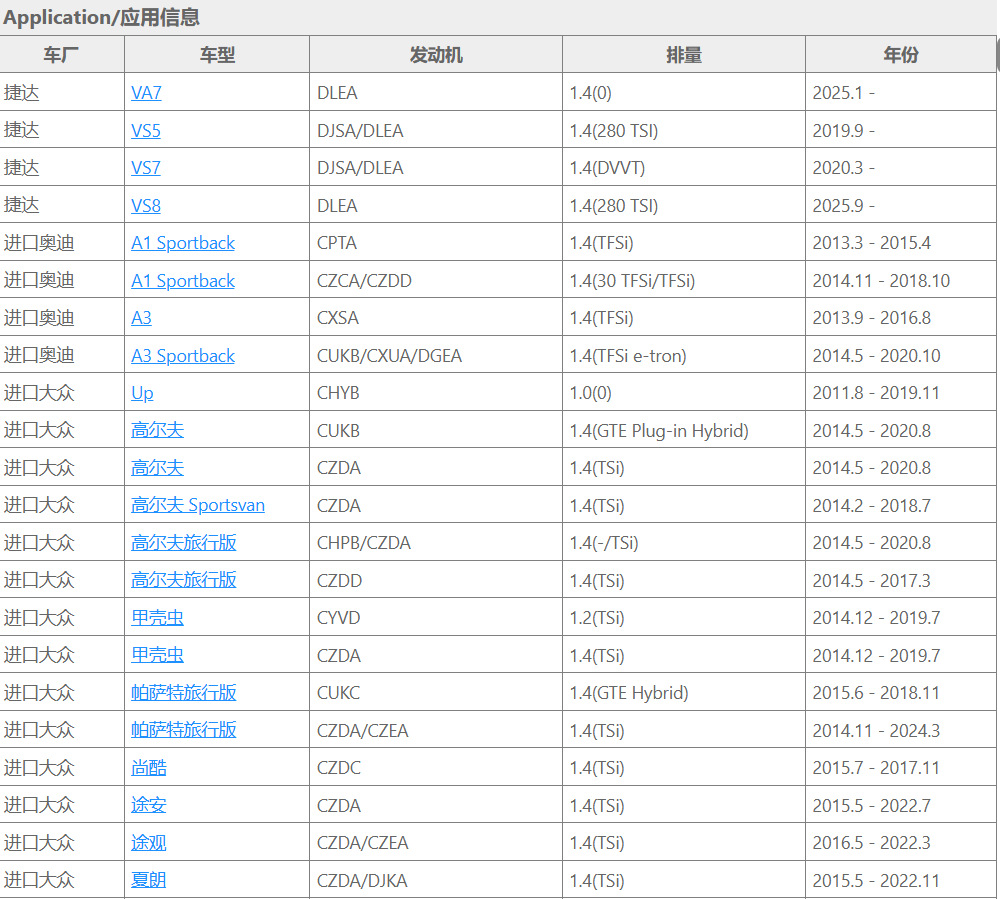The image size is (1000, 899).
Task: Select engine cell CPTA
Action: (x=436, y=243)
